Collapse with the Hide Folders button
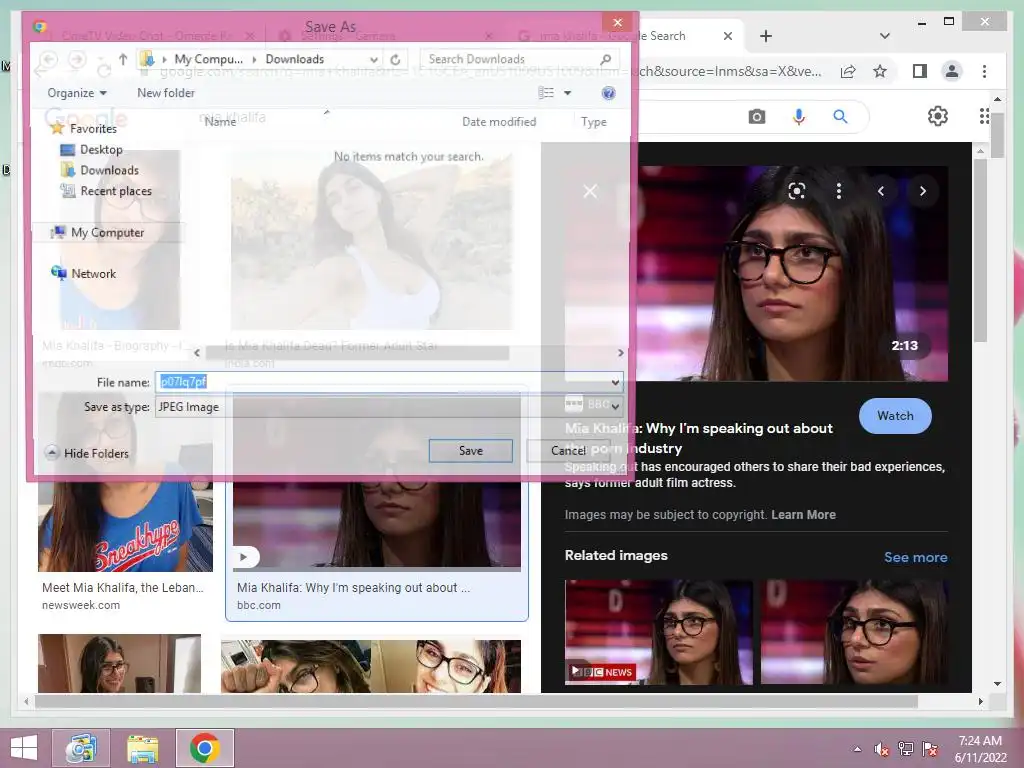The height and width of the screenshot is (768, 1024). click(x=87, y=453)
